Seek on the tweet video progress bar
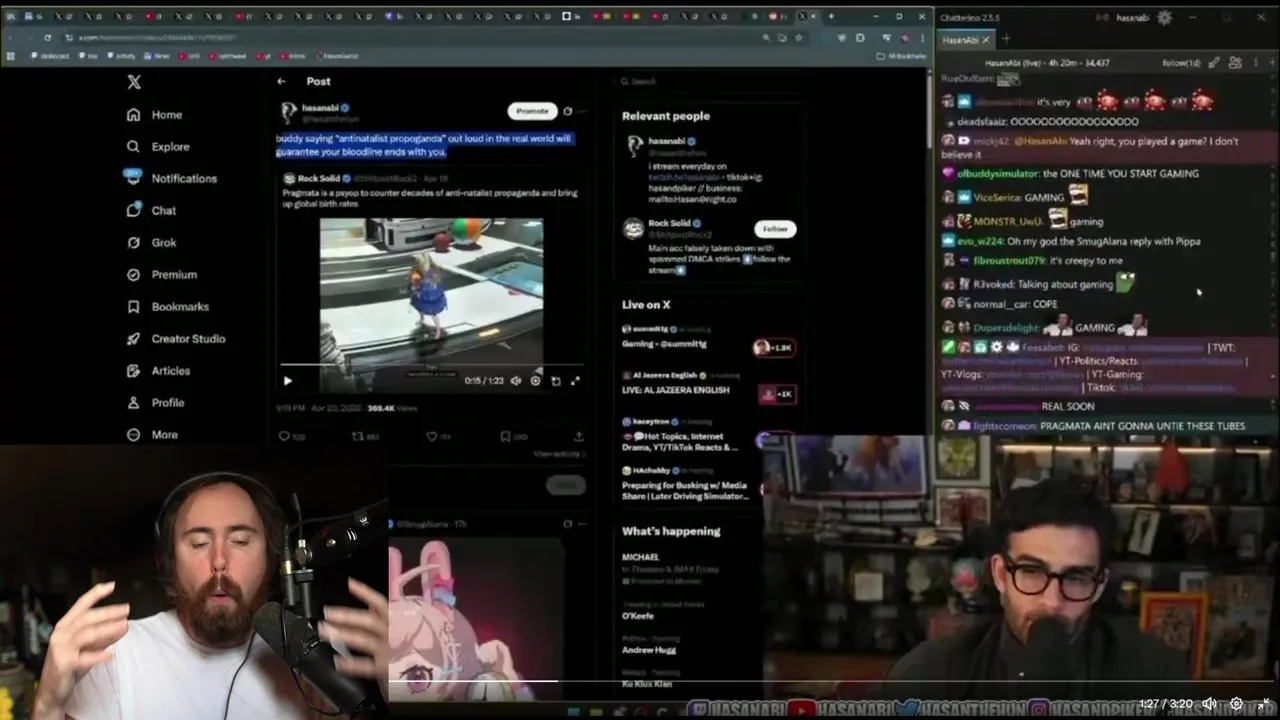Screen dimensions: 1280x720 pyautogui.click(x=431, y=366)
